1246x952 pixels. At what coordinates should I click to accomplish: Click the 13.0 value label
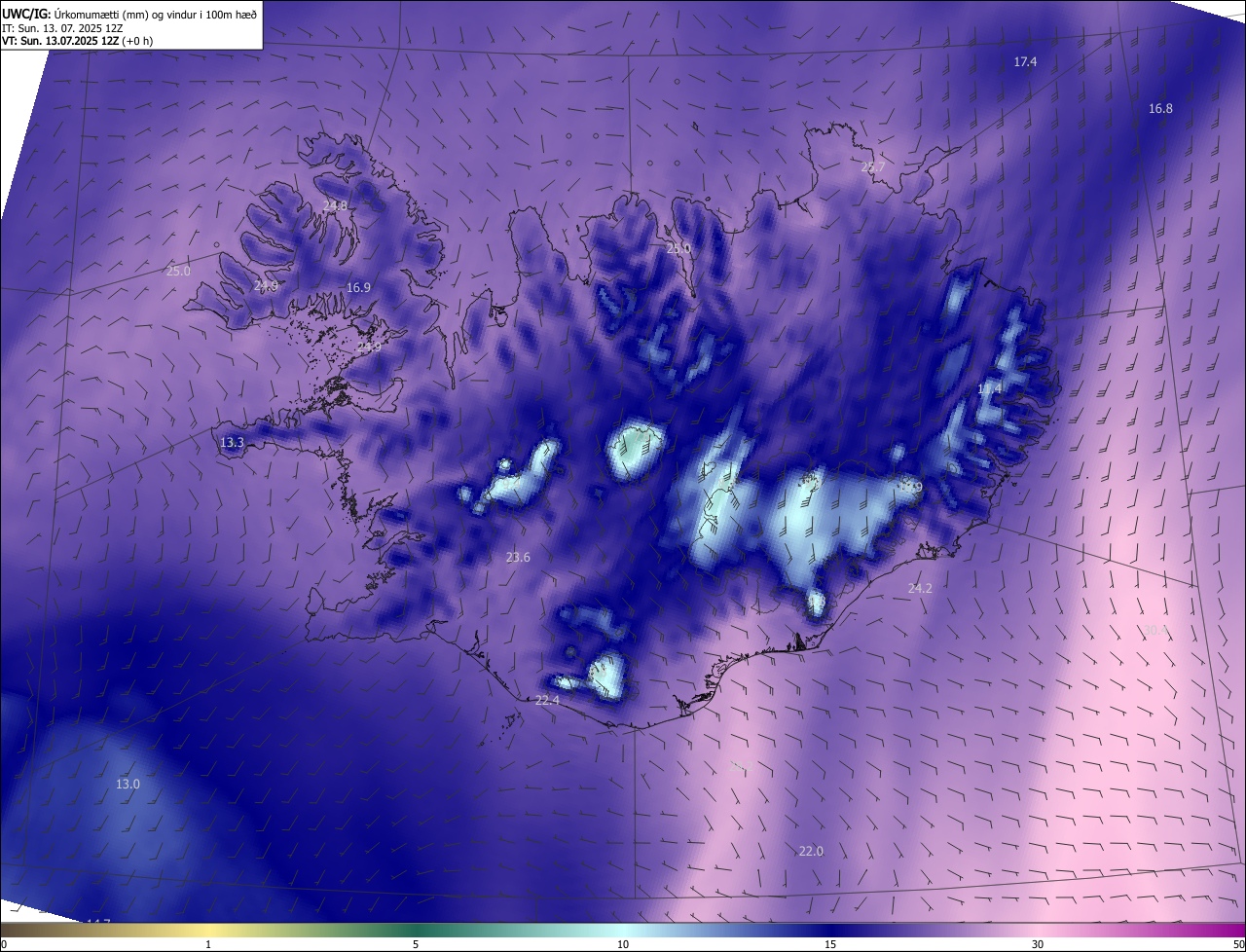point(128,785)
